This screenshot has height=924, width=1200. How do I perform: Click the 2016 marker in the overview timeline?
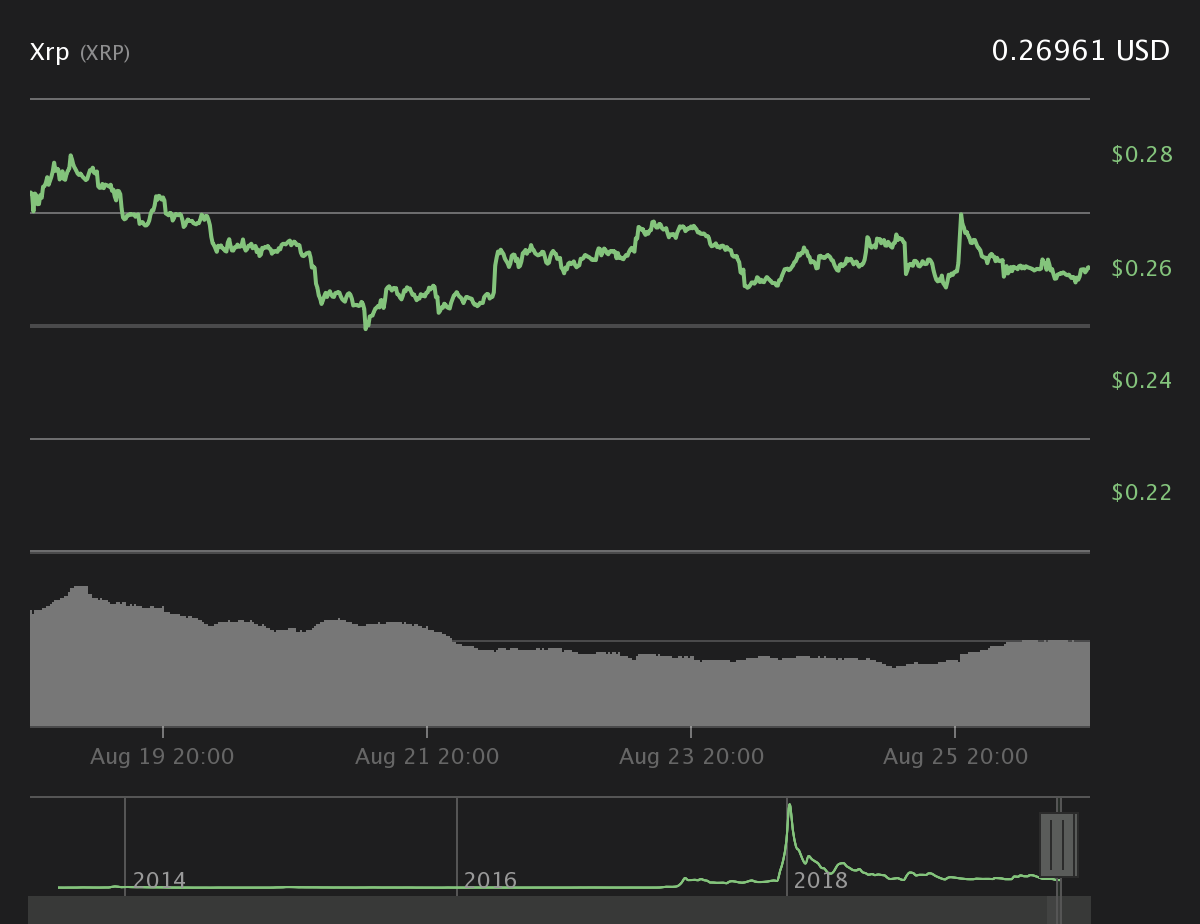pos(490,881)
